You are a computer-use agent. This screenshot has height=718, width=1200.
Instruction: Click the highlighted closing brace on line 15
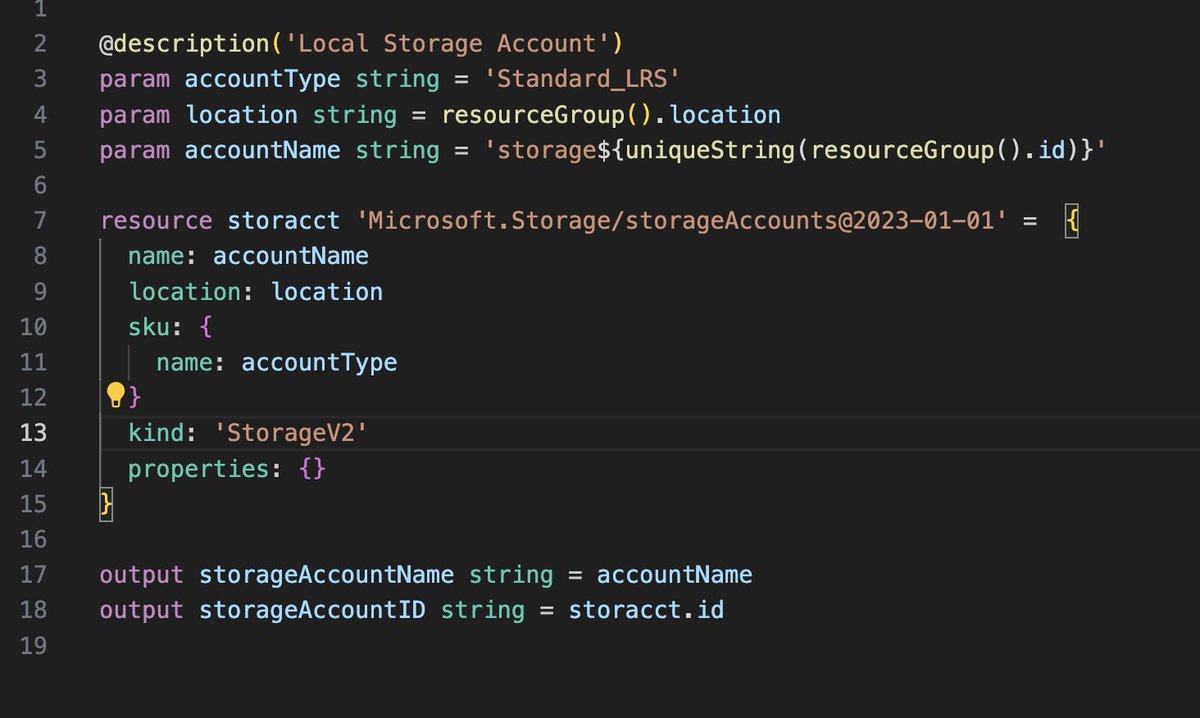pos(106,503)
